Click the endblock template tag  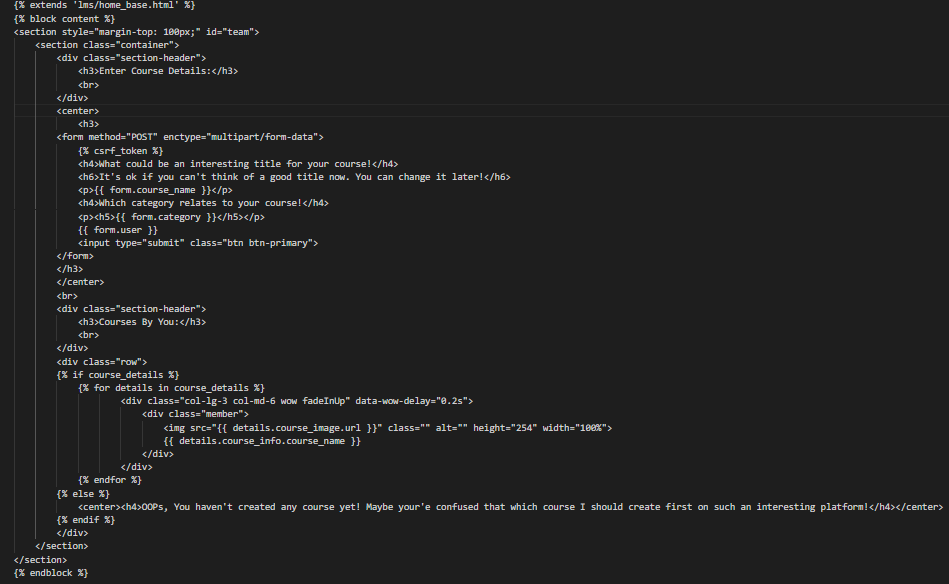coord(51,573)
